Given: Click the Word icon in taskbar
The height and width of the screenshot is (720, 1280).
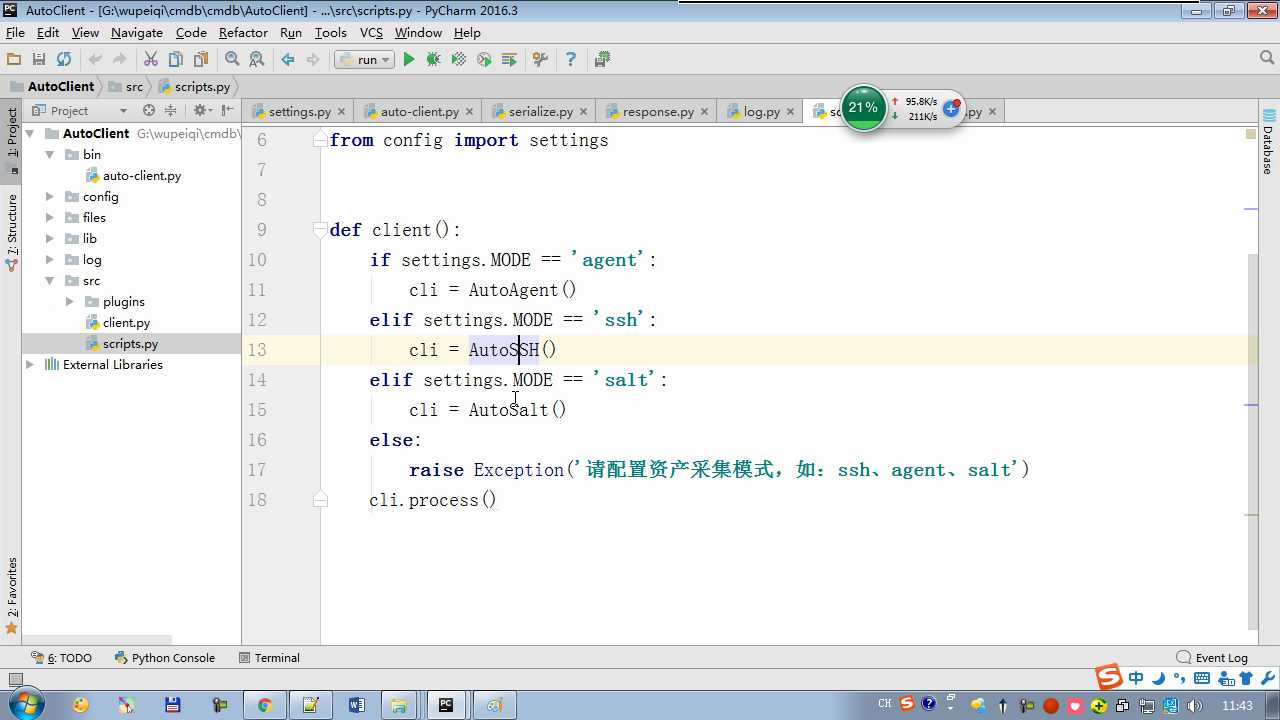Looking at the screenshot, I should 357,705.
